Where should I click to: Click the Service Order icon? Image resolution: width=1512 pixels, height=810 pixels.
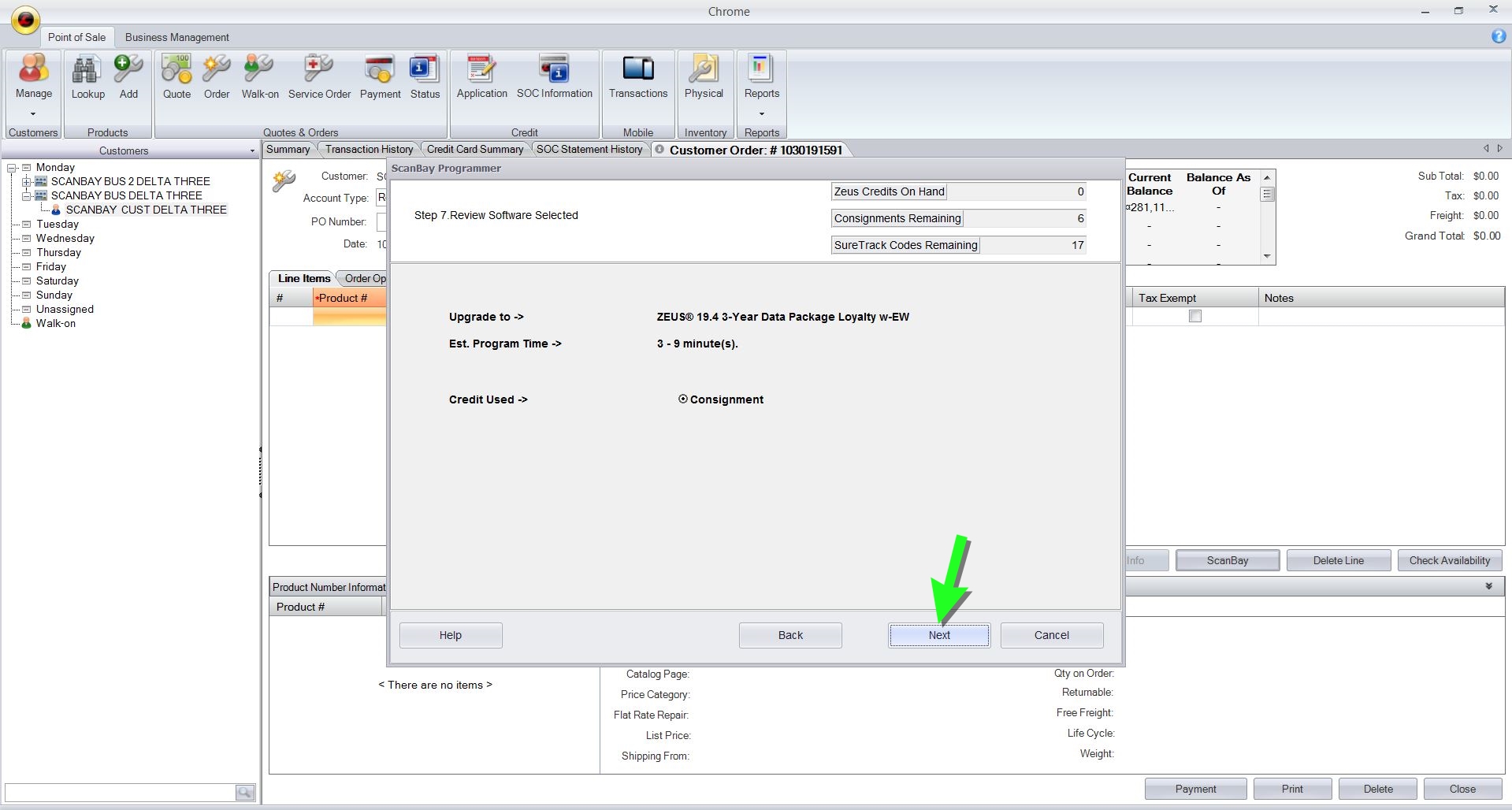click(x=319, y=70)
